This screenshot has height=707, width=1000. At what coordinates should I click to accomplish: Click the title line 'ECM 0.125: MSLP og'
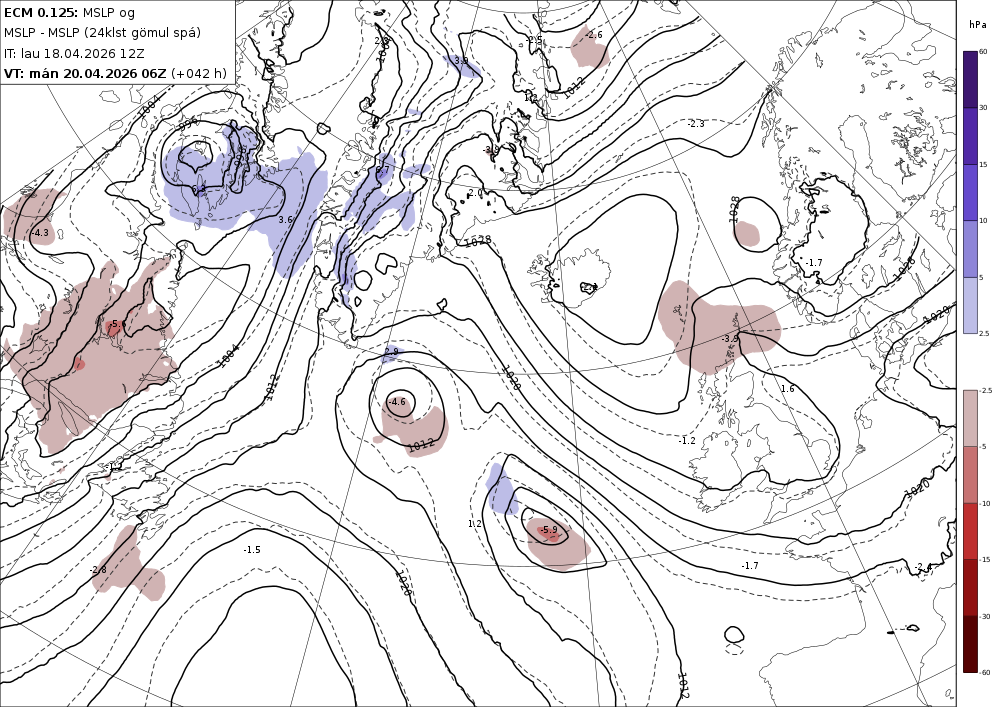click(70, 12)
